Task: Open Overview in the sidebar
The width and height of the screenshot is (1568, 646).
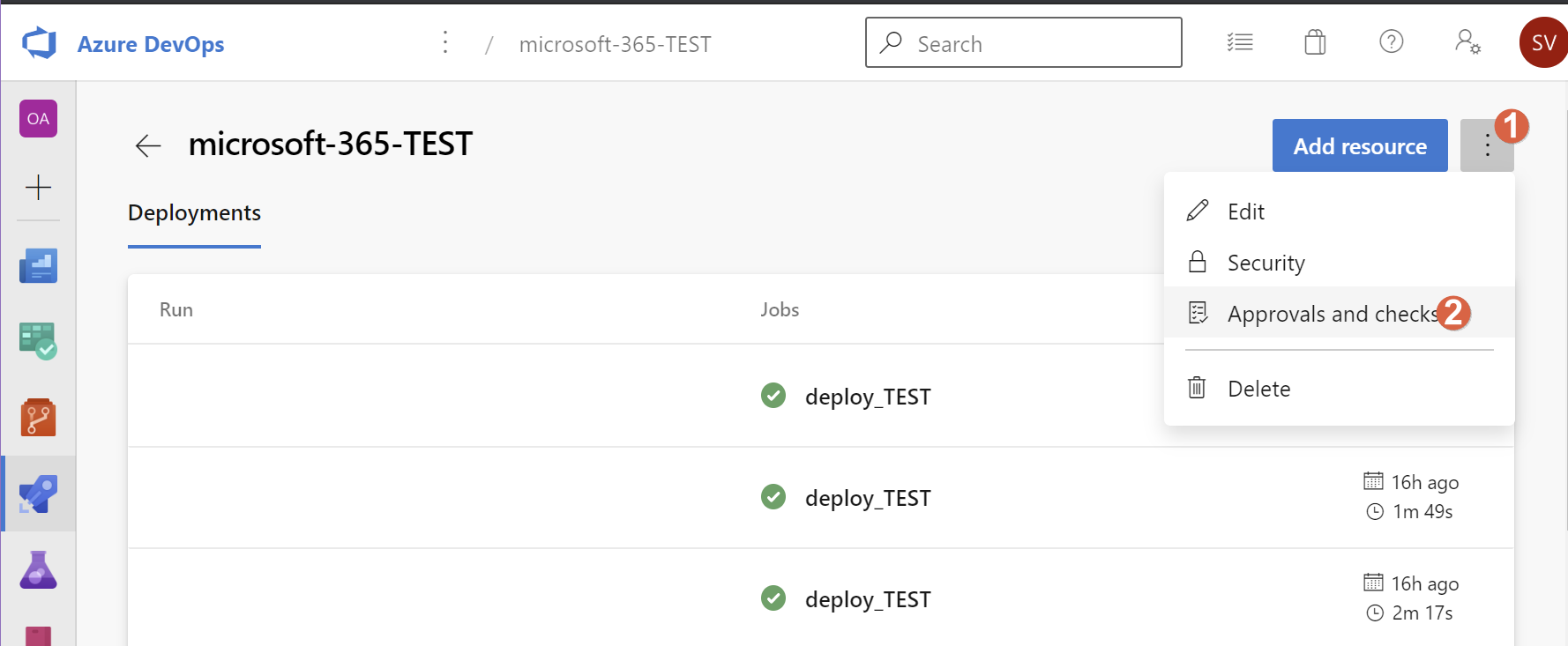Action: 38,265
